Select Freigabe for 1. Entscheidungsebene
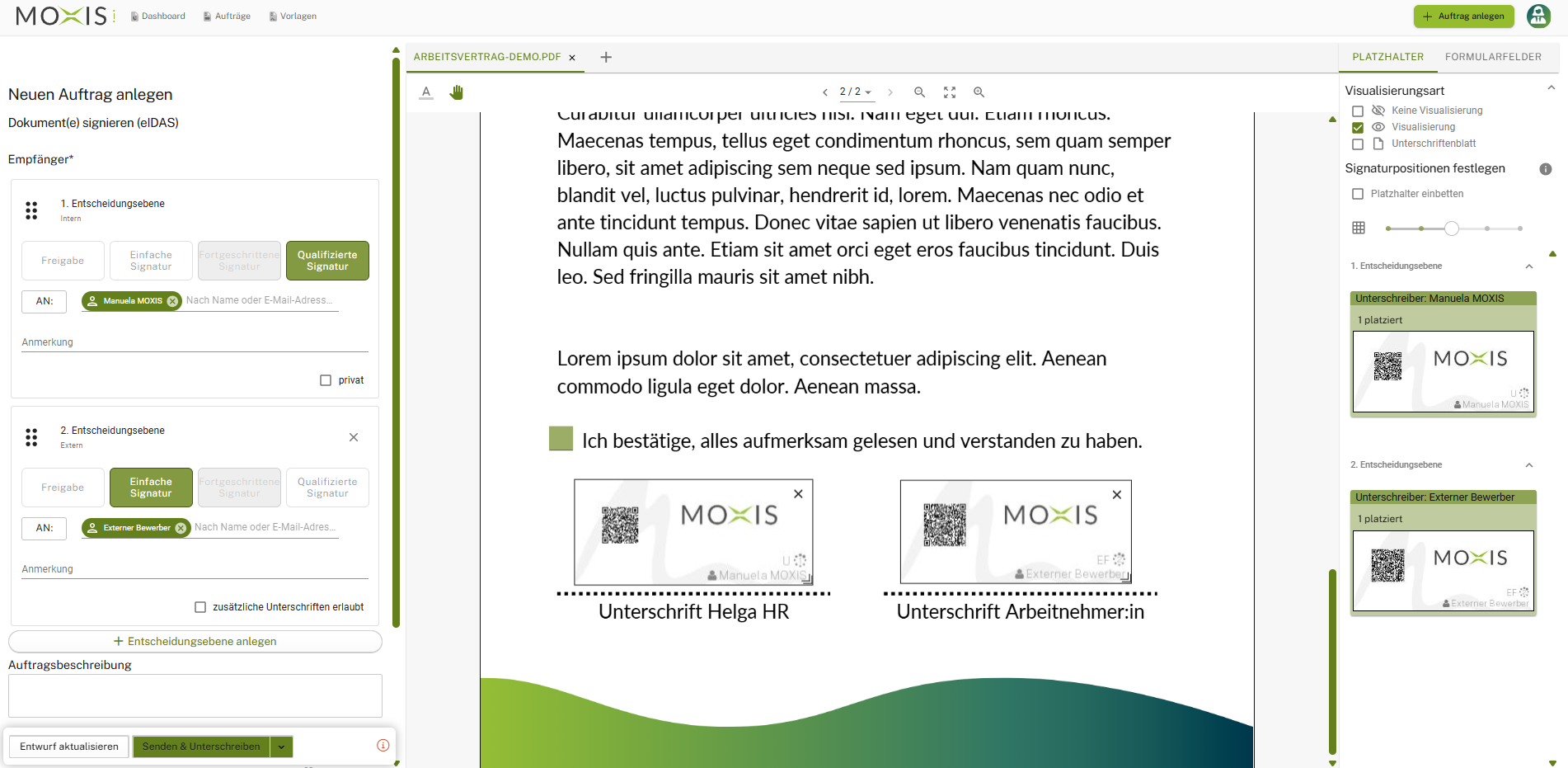This screenshot has height=768, width=1568. [63, 261]
